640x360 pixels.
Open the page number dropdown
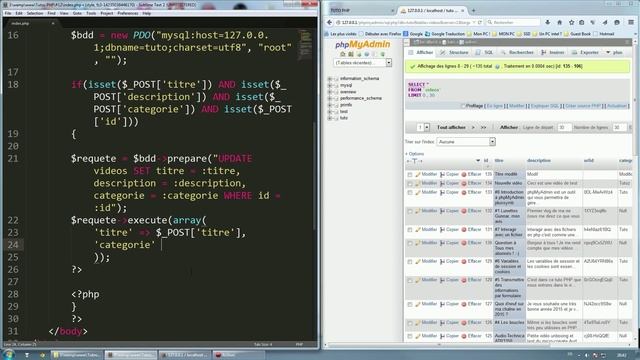point(423,127)
